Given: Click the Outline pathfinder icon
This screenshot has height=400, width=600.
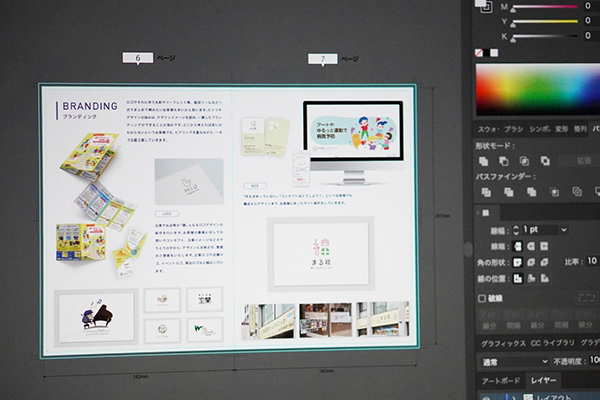Looking at the screenshot, I should pos(577,191).
